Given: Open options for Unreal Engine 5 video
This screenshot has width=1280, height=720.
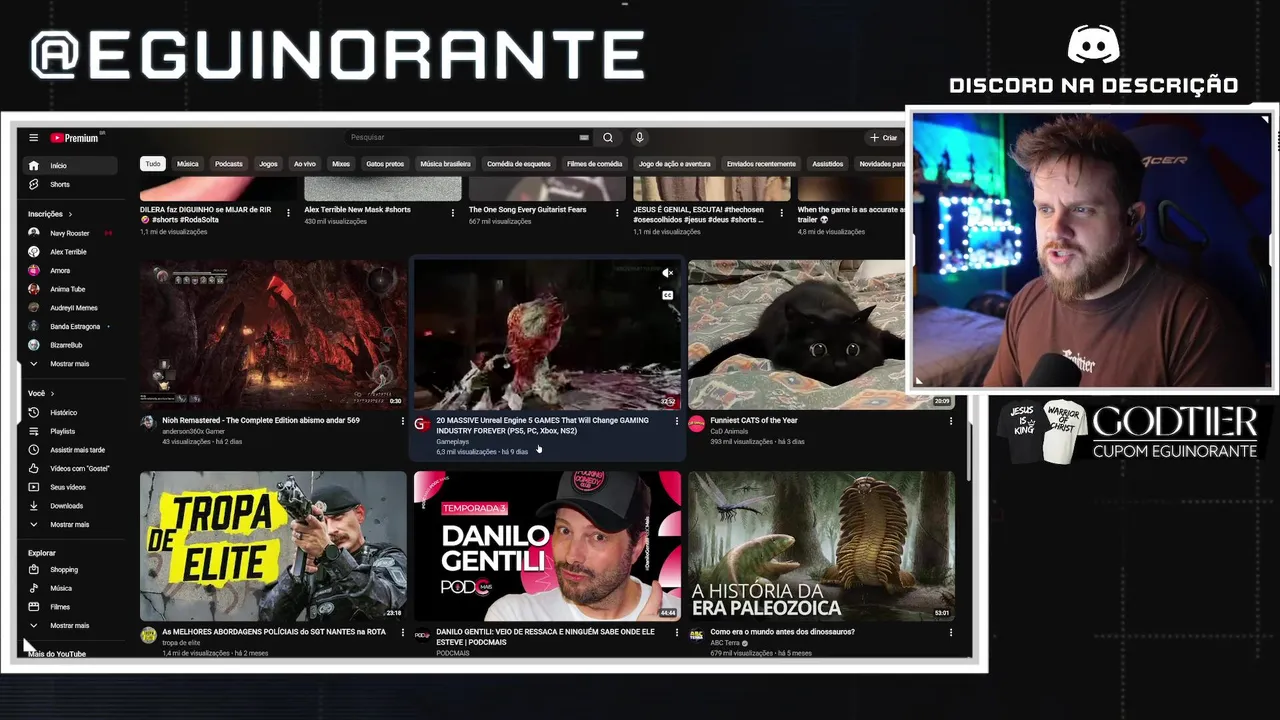Looking at the screenshot, I should (676, 421).
